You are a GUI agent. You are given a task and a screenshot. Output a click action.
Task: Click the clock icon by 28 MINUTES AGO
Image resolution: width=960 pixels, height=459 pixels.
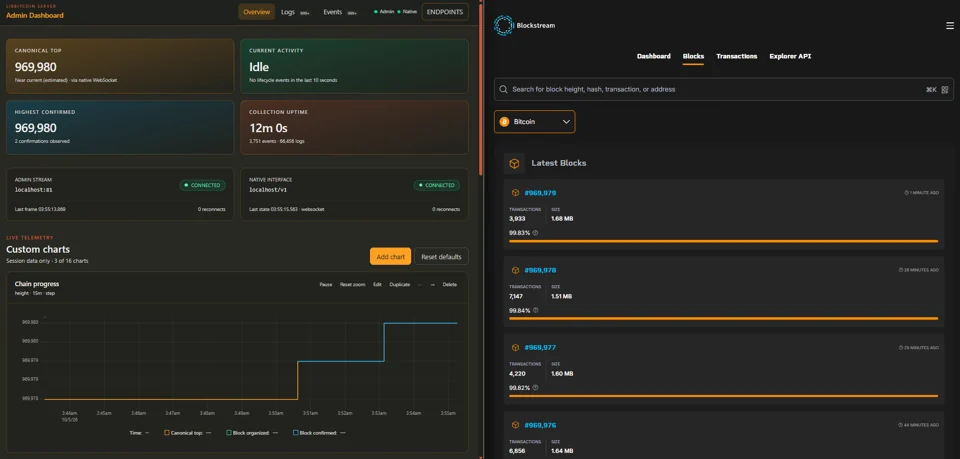(901, 270)
